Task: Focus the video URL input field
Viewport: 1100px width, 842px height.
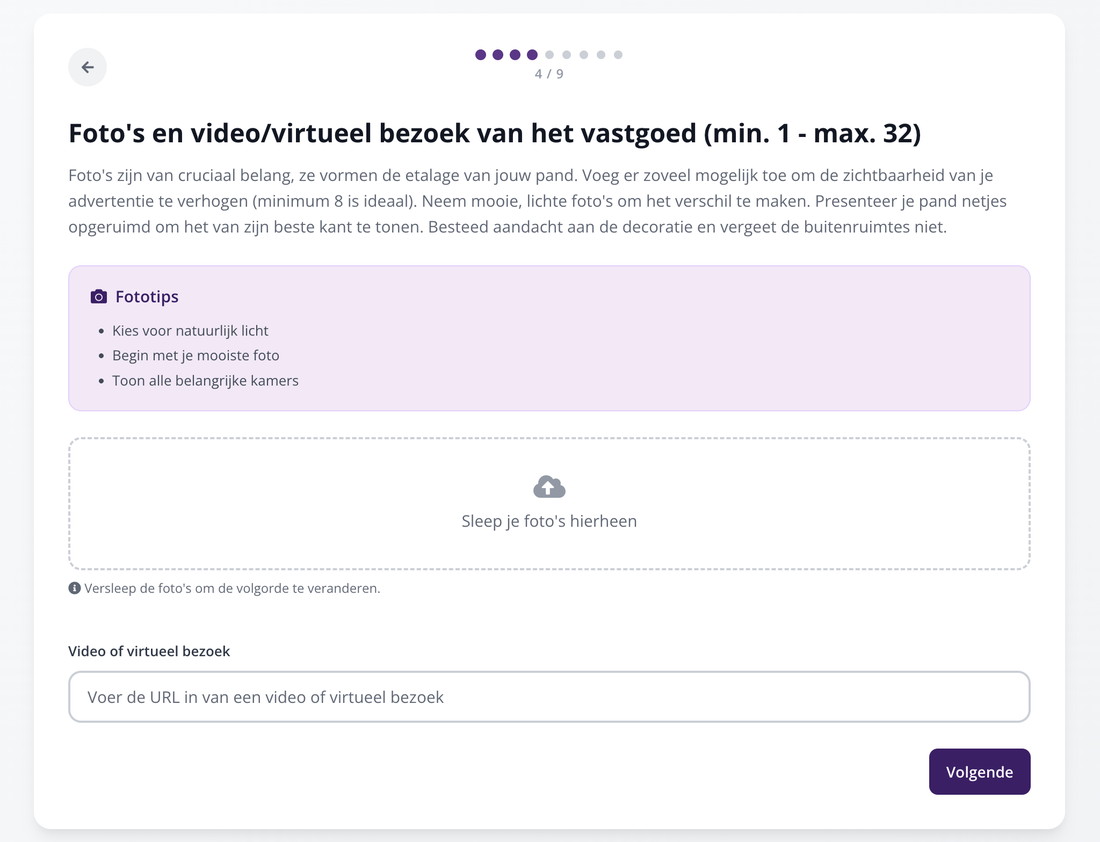Action: 549,697
